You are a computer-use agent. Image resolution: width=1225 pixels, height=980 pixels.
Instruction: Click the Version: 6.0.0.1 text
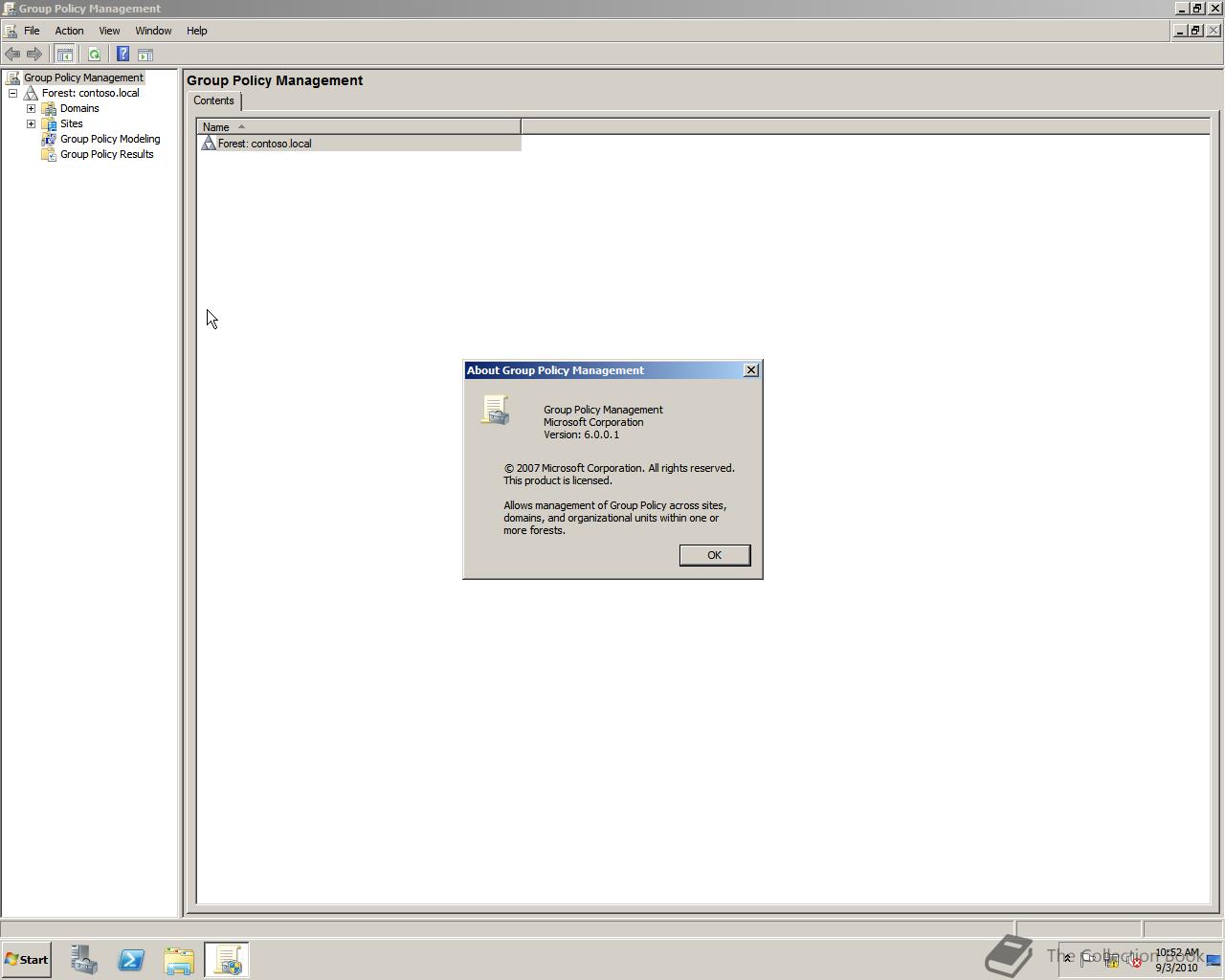[x=581, y=434]
